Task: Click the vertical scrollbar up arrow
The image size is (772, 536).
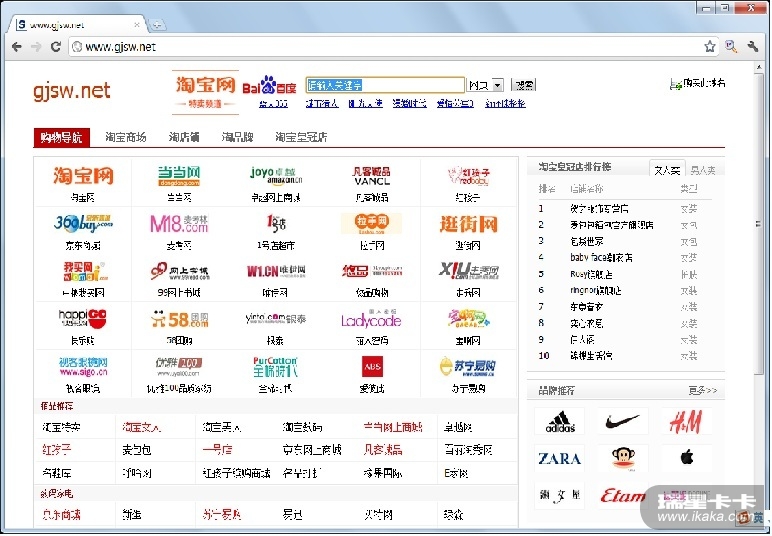Action: click(759, 68)
